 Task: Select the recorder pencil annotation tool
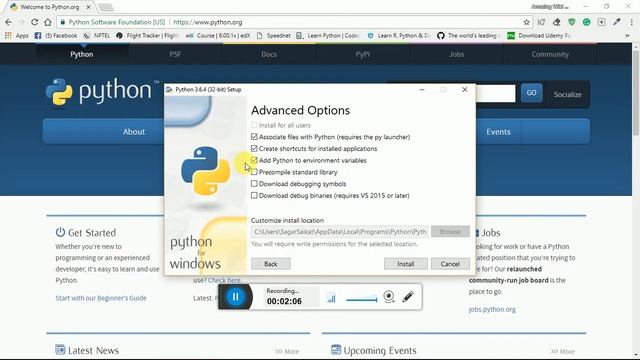408,297
